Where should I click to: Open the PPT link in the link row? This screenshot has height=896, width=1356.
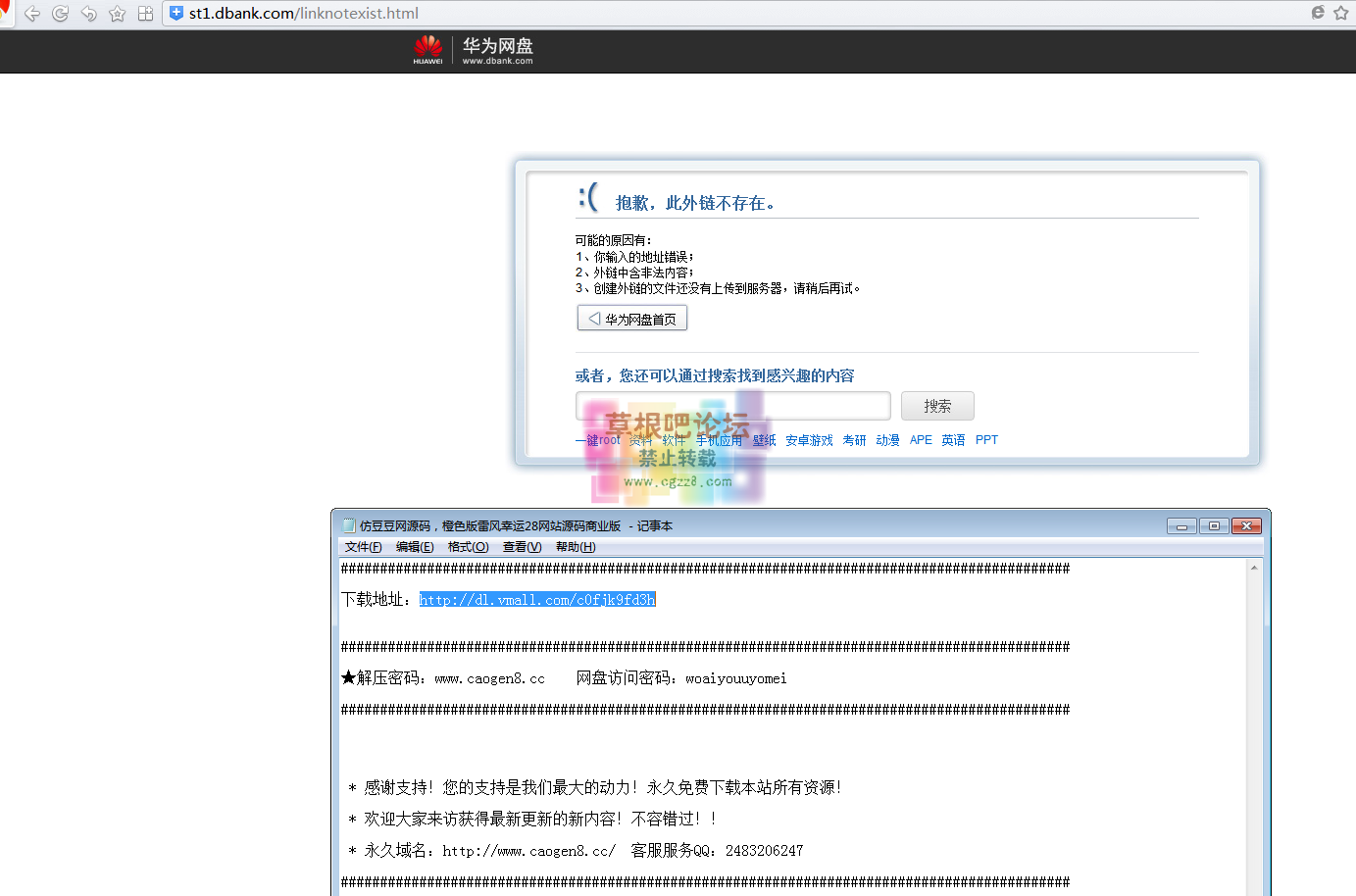(x=986, y=440)
